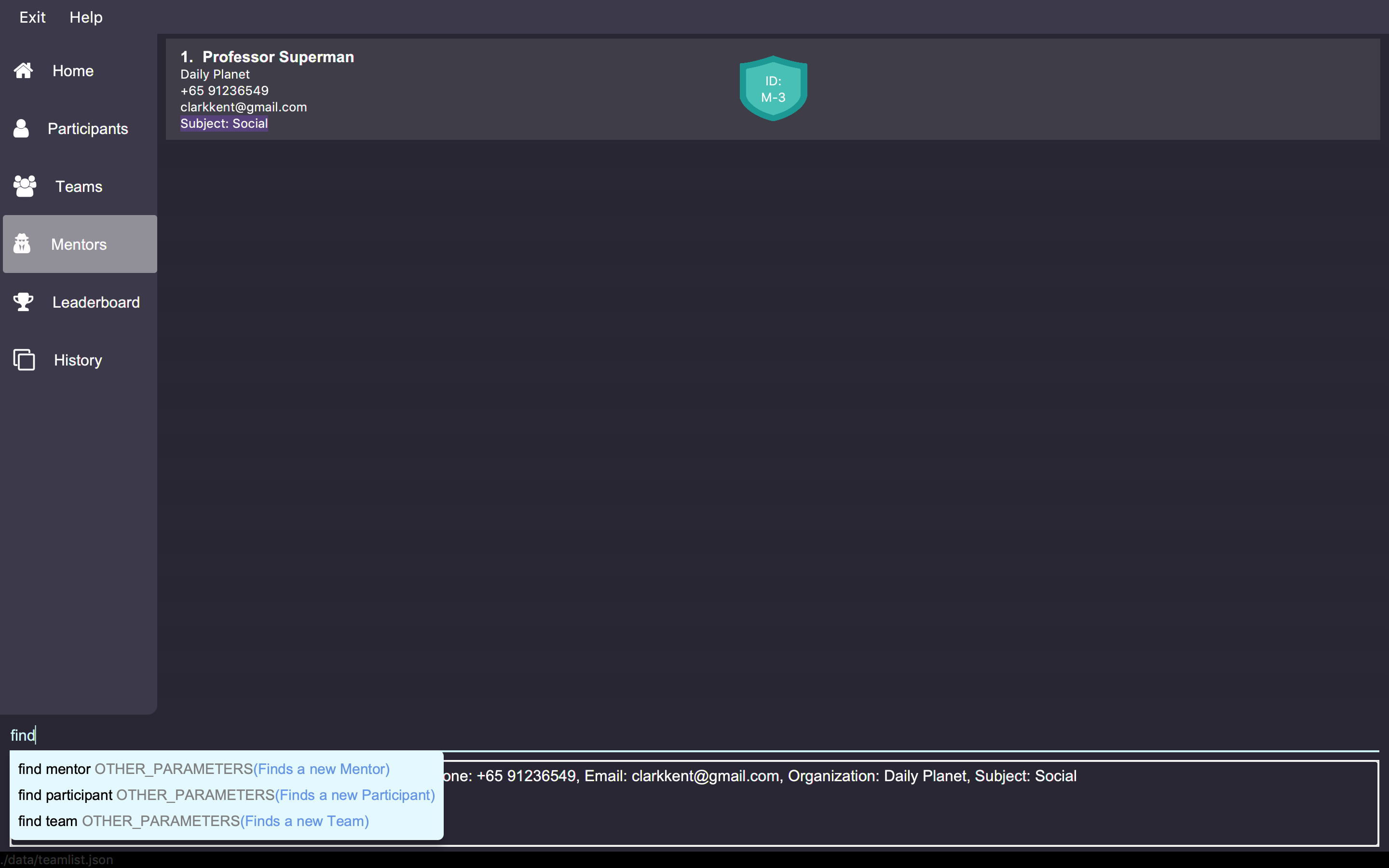1389x868 pixels.
Task: Click the Participants person icon
Action: pos(21,129)
